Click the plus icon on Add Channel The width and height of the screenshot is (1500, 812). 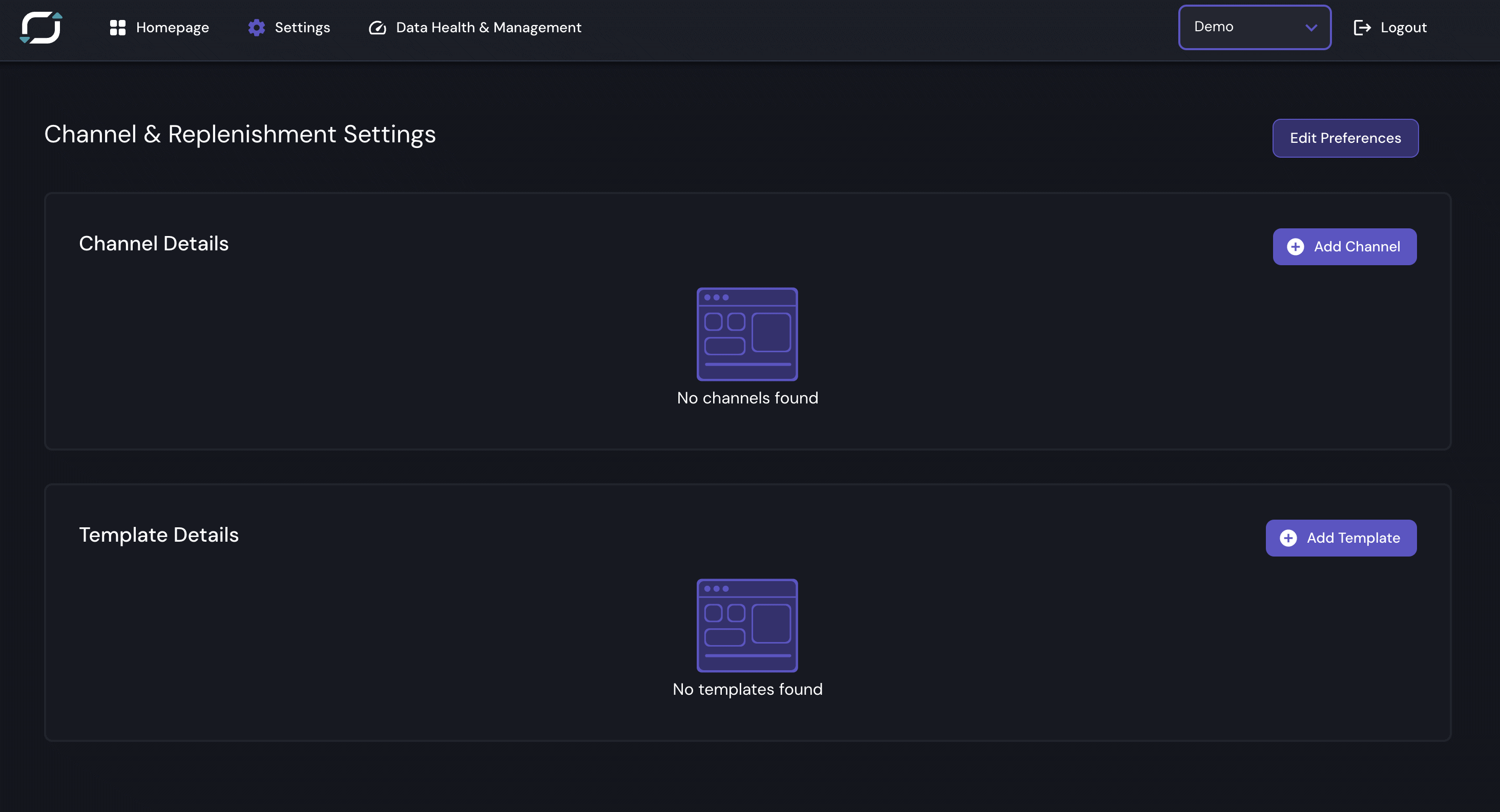tap(1295, 247)
